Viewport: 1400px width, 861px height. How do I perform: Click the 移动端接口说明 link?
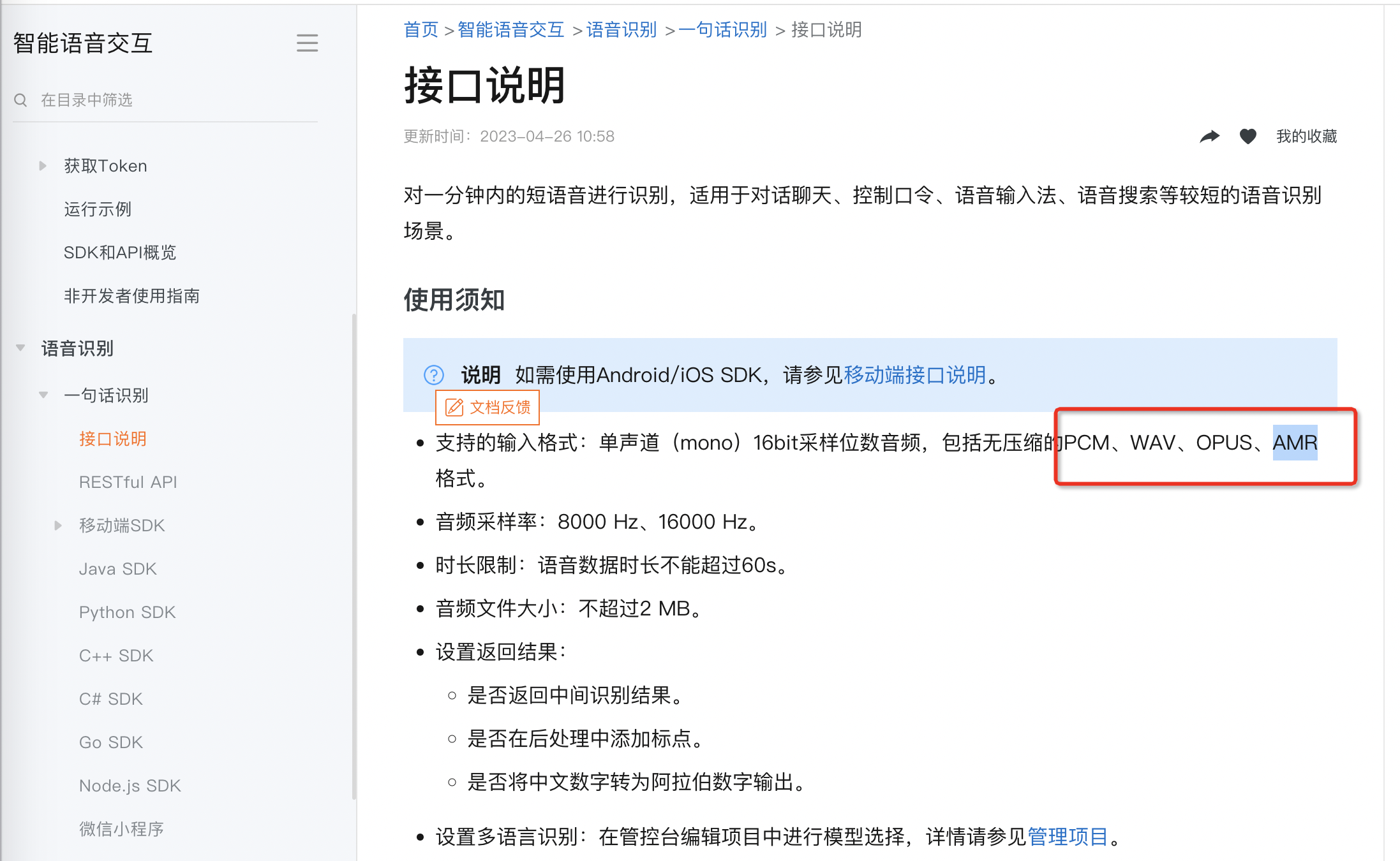click(914, 375)
